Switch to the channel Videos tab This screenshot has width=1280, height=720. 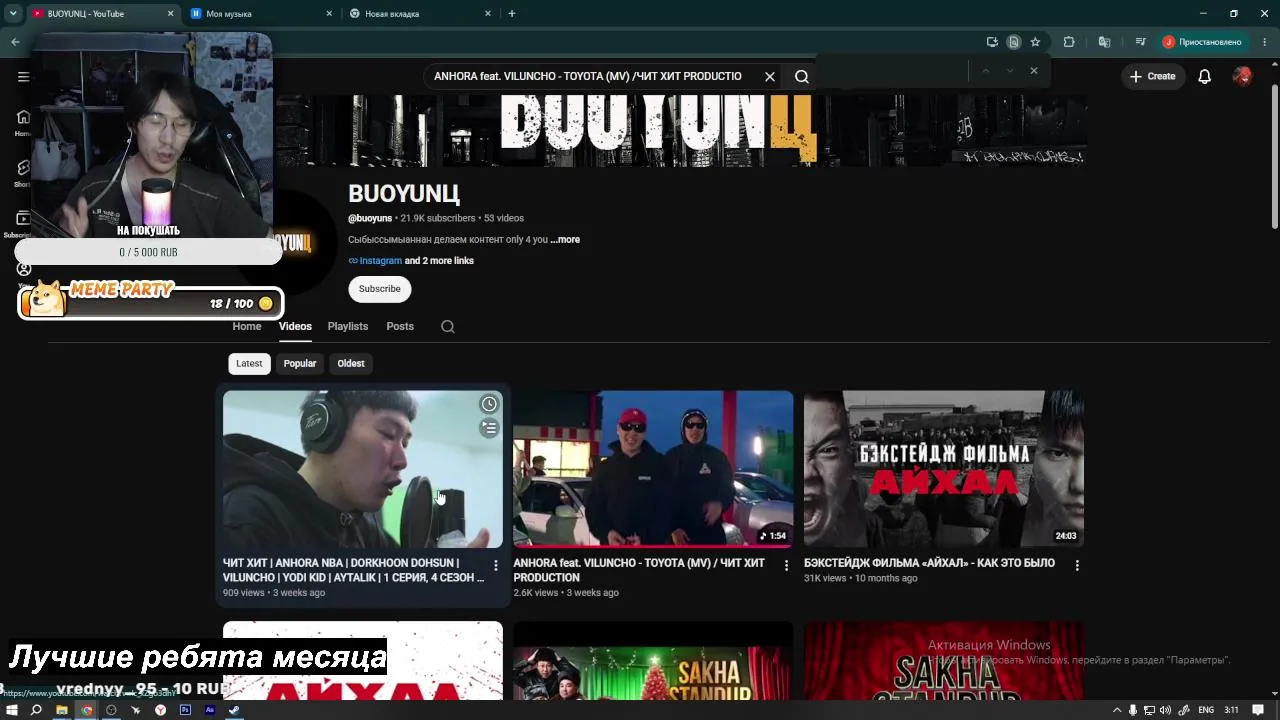point(295,327)
